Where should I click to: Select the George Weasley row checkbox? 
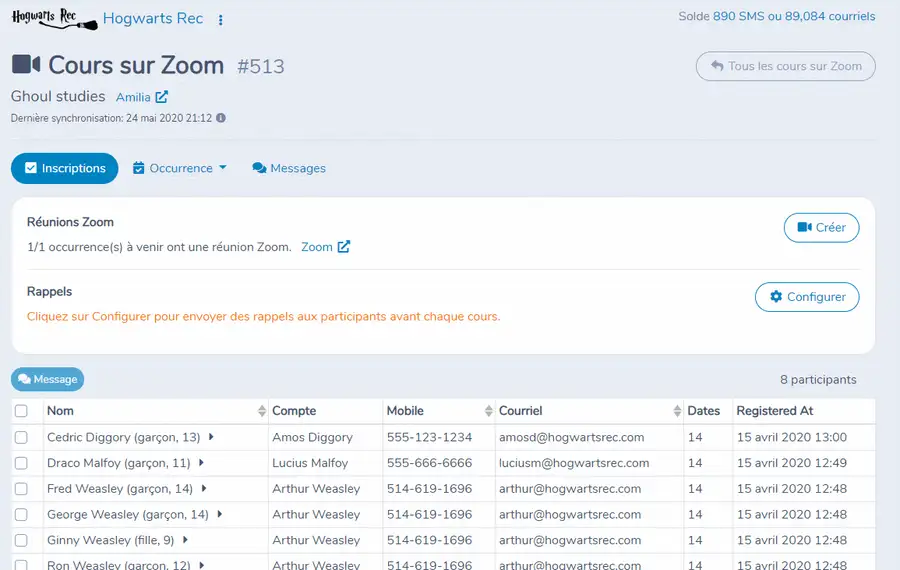click(x=21, y=515)
